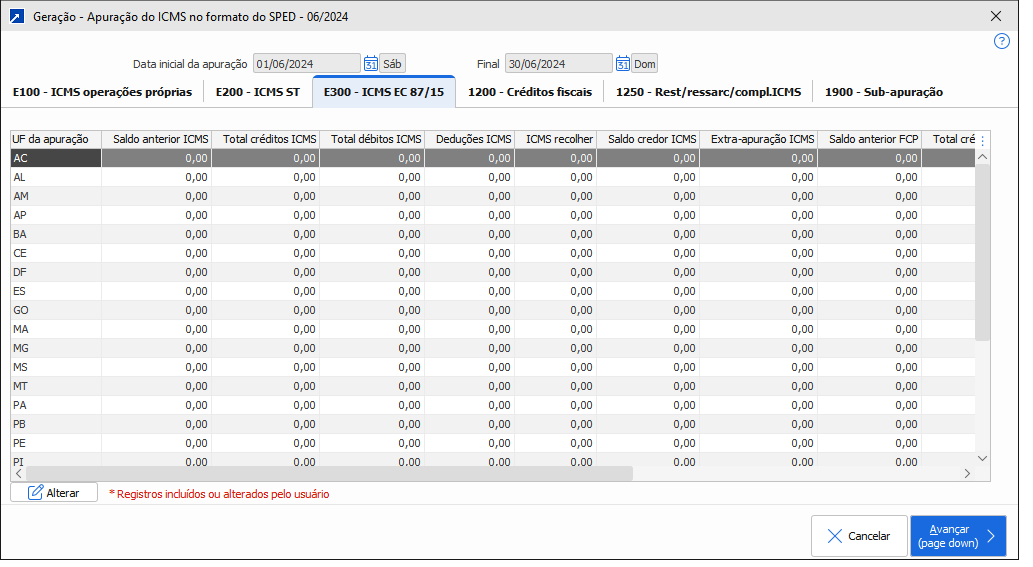Image resolution: width=1033 pixels, height=567 pixels.
Task: Click the Alterar edit button
Action: click(54, 493)
